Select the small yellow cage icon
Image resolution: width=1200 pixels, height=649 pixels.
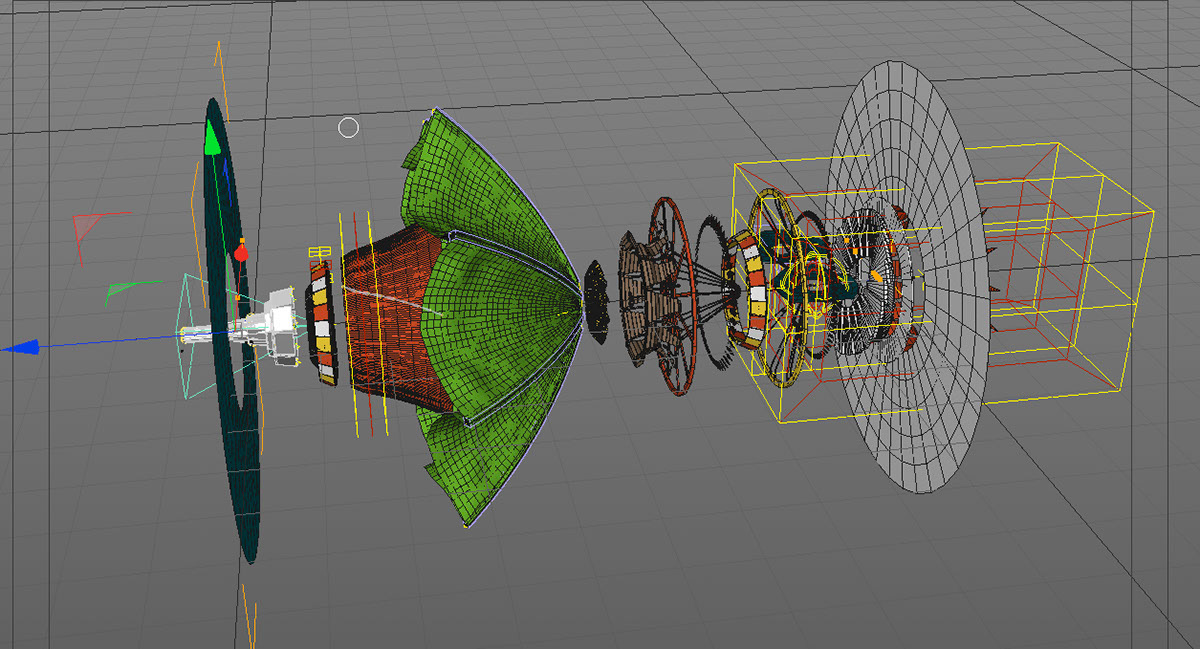click(319, 252)
